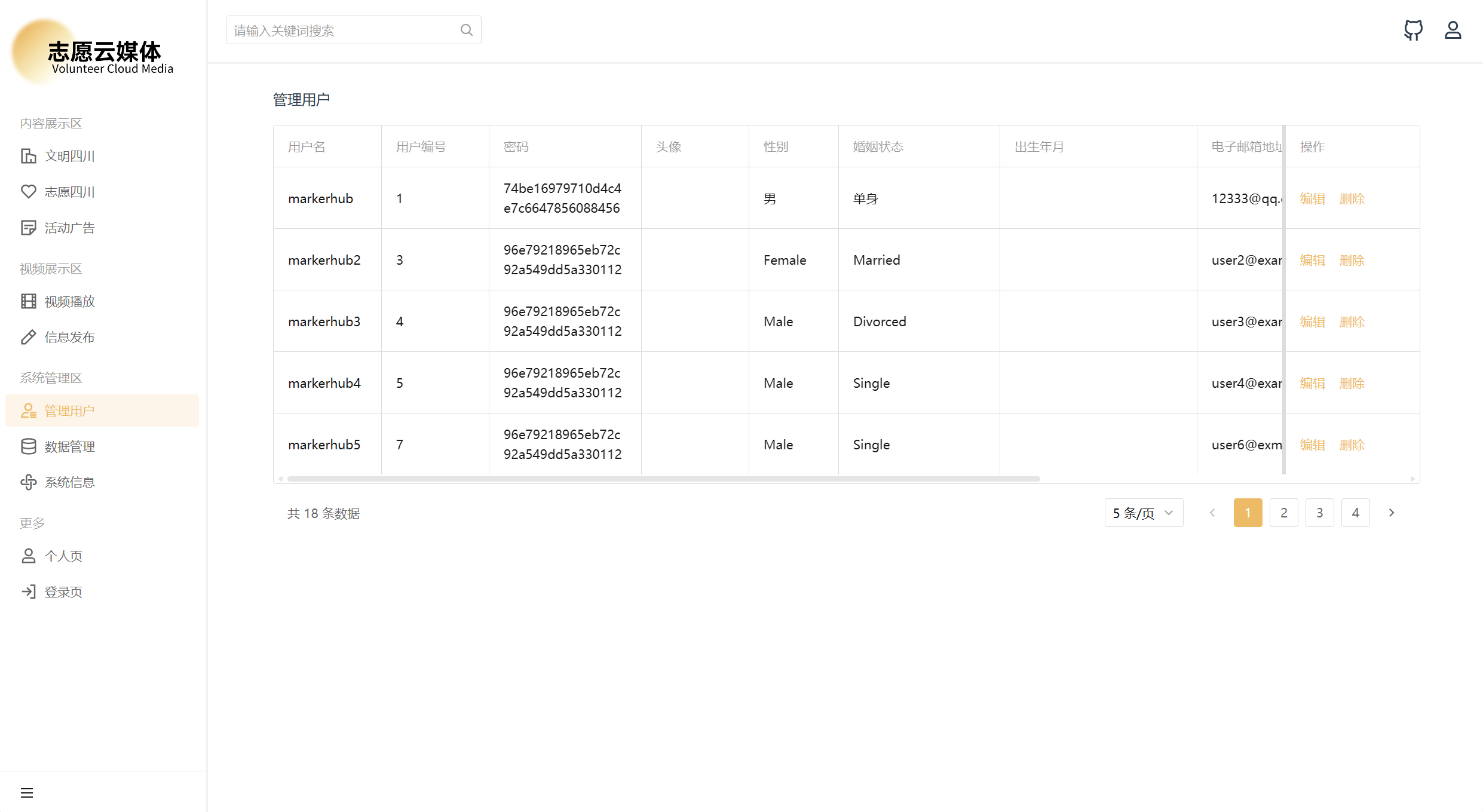This screenshot has height=812, width=1483.
Task: Click the GitHub icon in header
Action: pos(1413,30)
